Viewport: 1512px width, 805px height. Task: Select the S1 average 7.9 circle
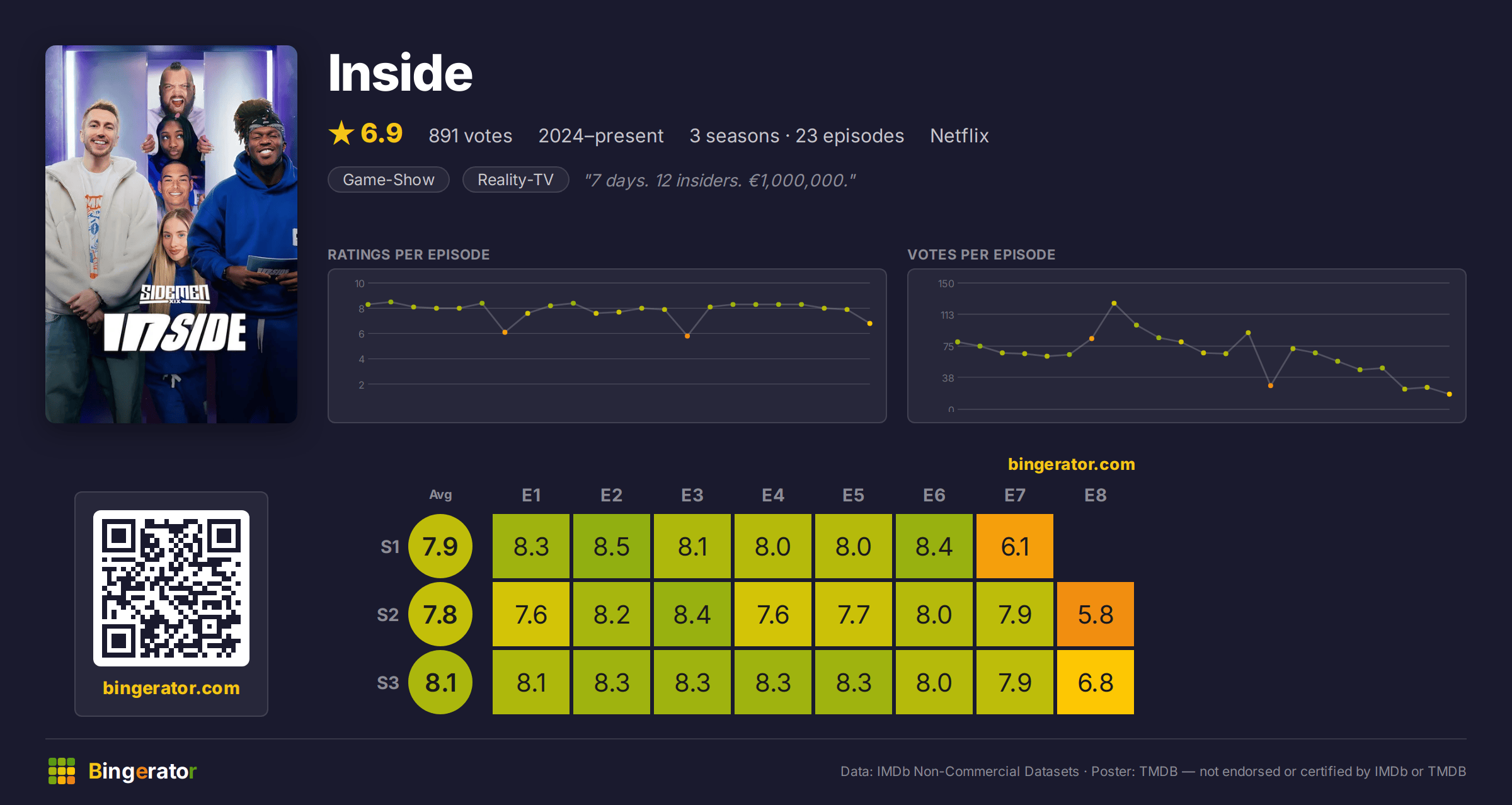click(440, 546)
